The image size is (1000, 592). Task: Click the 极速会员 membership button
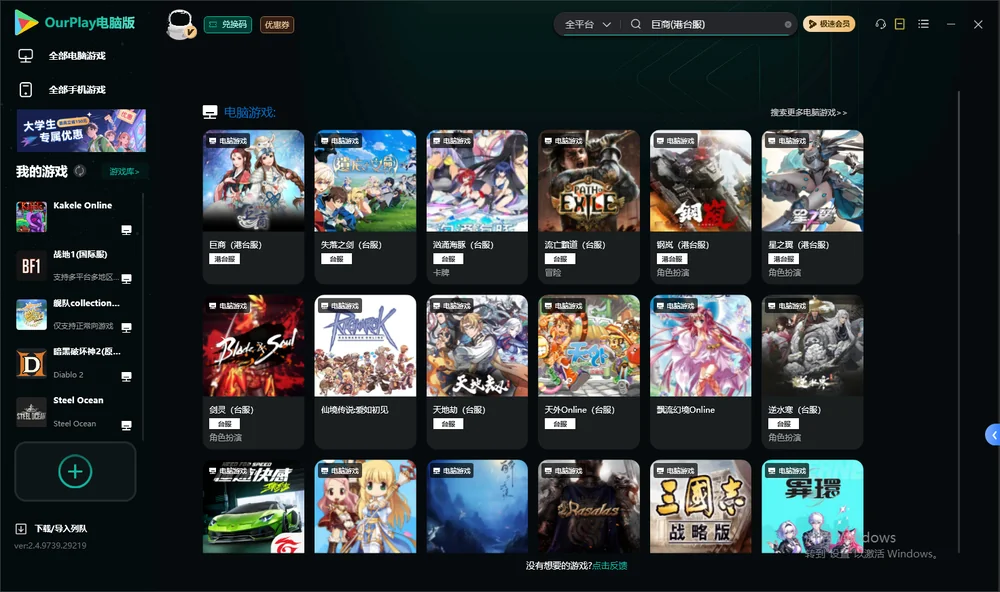click(829, 24)
